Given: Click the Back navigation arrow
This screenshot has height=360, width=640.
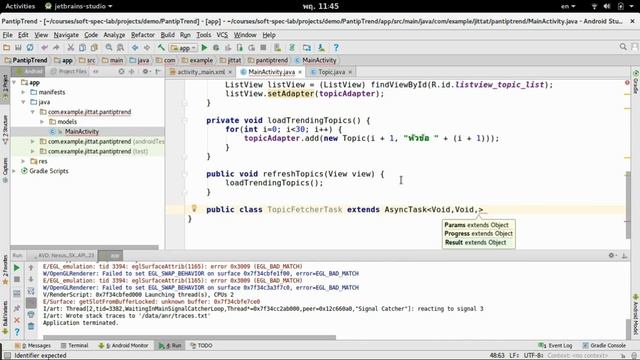Looking at the screenshot, I should coord(135,48).
